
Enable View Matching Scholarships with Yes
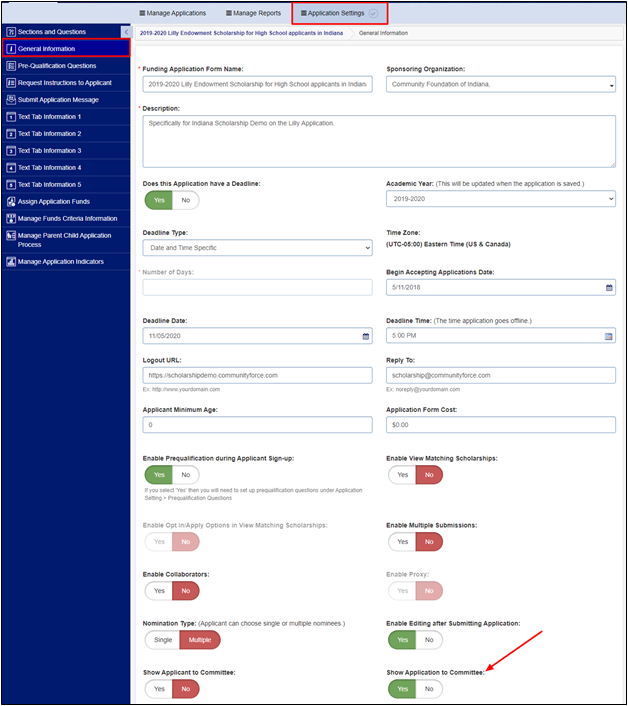(402, 475)
